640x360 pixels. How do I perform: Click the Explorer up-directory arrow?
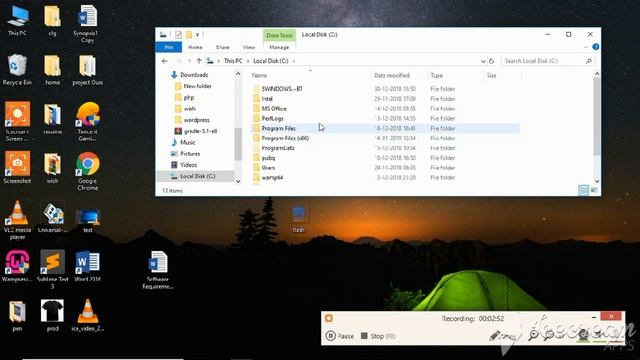tap(199, 61)
